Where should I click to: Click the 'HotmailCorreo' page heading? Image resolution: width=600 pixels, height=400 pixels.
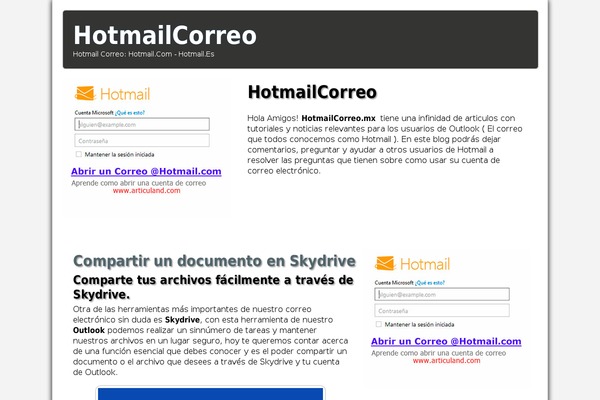(x=312, y=92)
